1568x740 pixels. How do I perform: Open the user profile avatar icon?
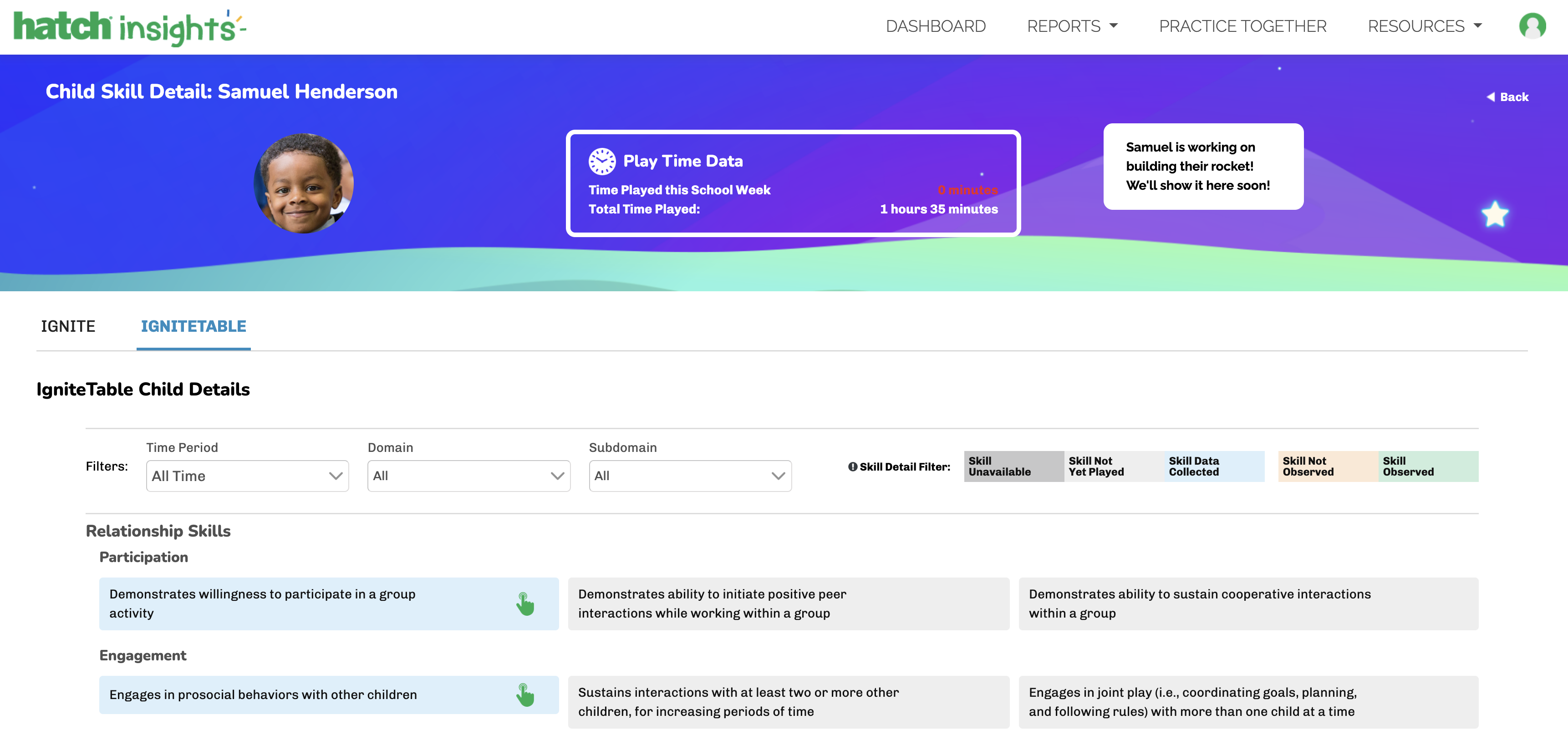coord(1532,26)
